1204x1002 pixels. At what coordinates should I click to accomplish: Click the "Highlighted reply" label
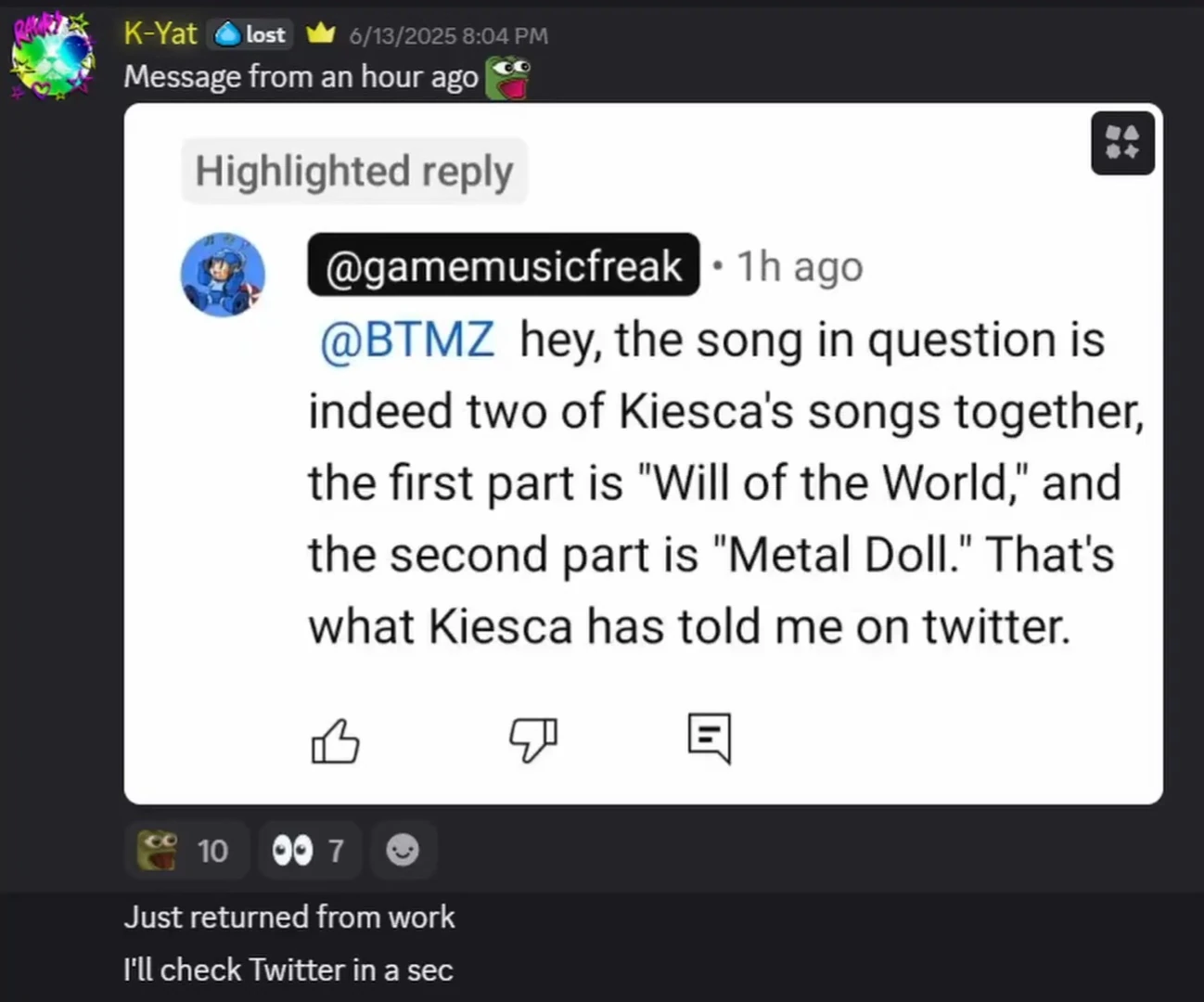coord(353,172)
